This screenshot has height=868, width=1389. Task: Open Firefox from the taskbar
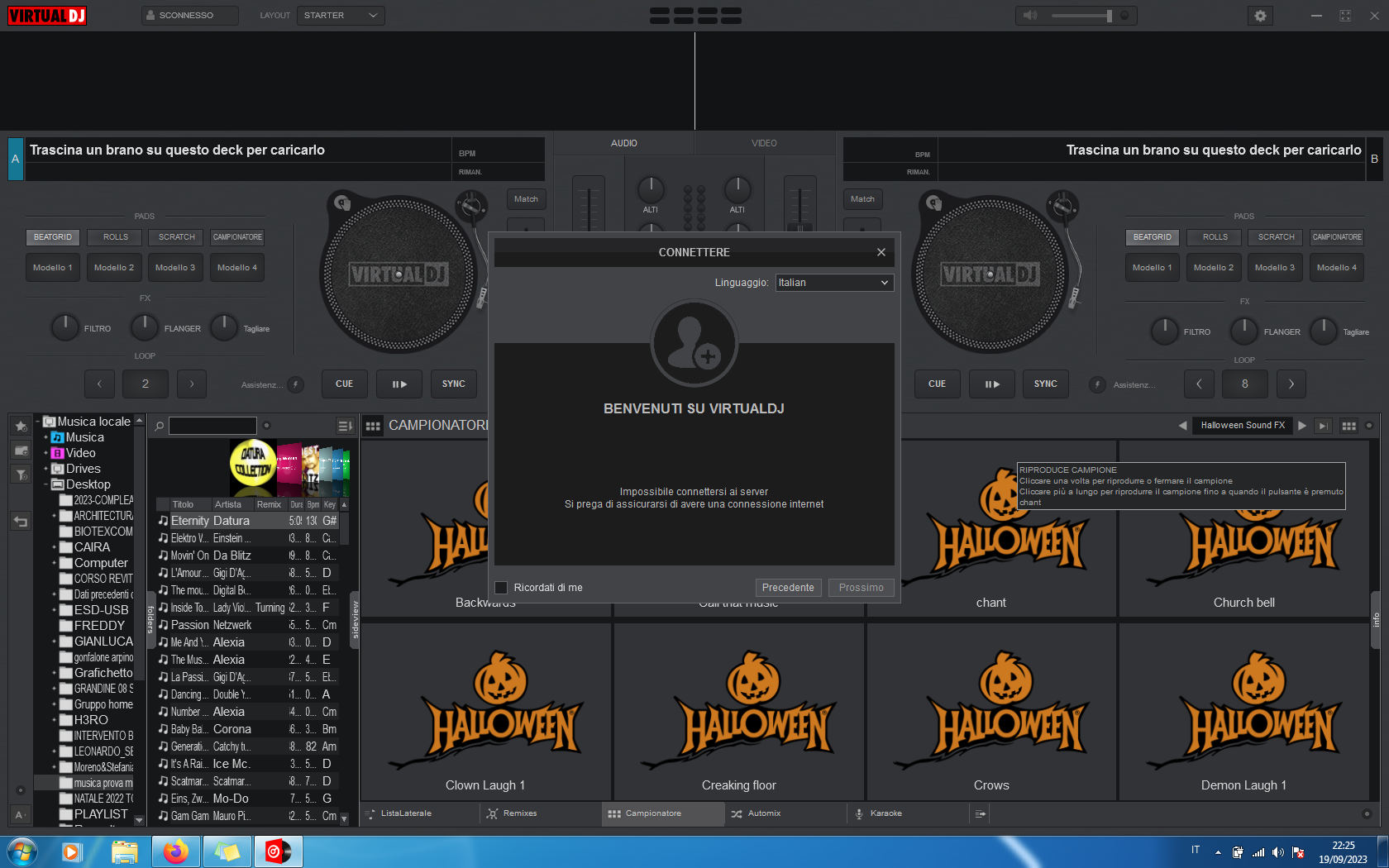pos(175,851)
